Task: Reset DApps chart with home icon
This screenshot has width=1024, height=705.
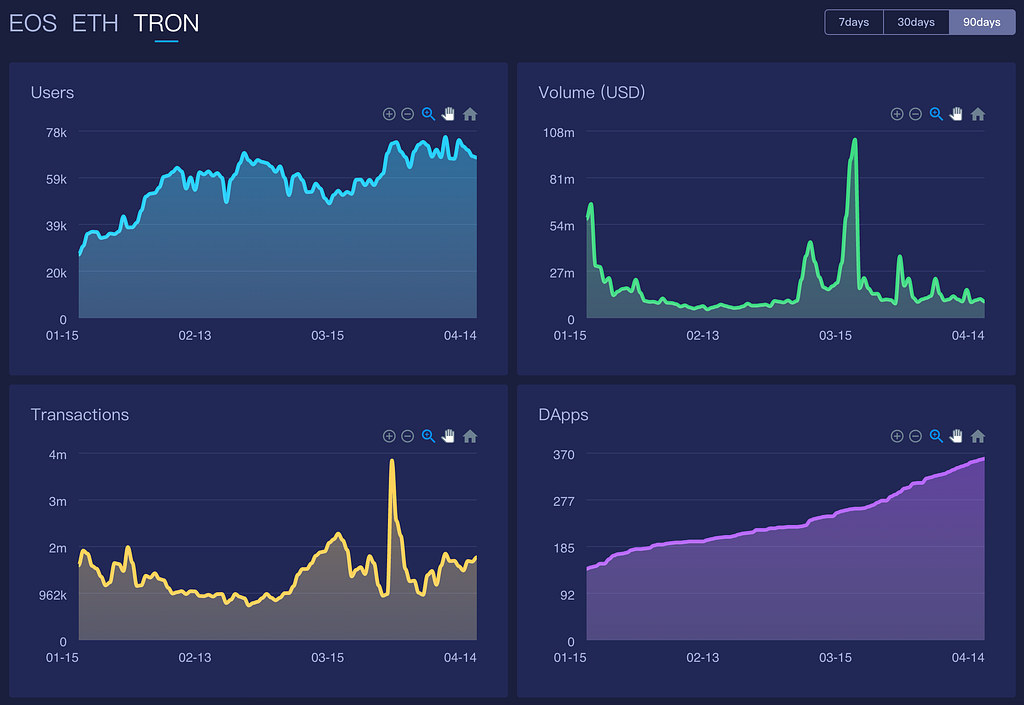Action: 978,436
